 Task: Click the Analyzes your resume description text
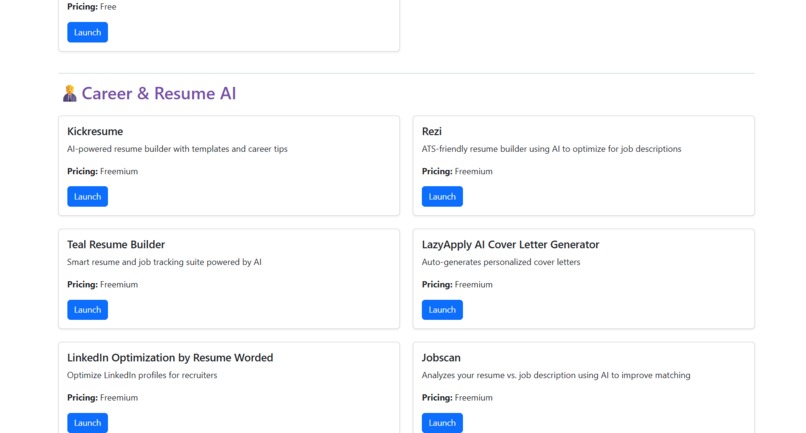556,375
